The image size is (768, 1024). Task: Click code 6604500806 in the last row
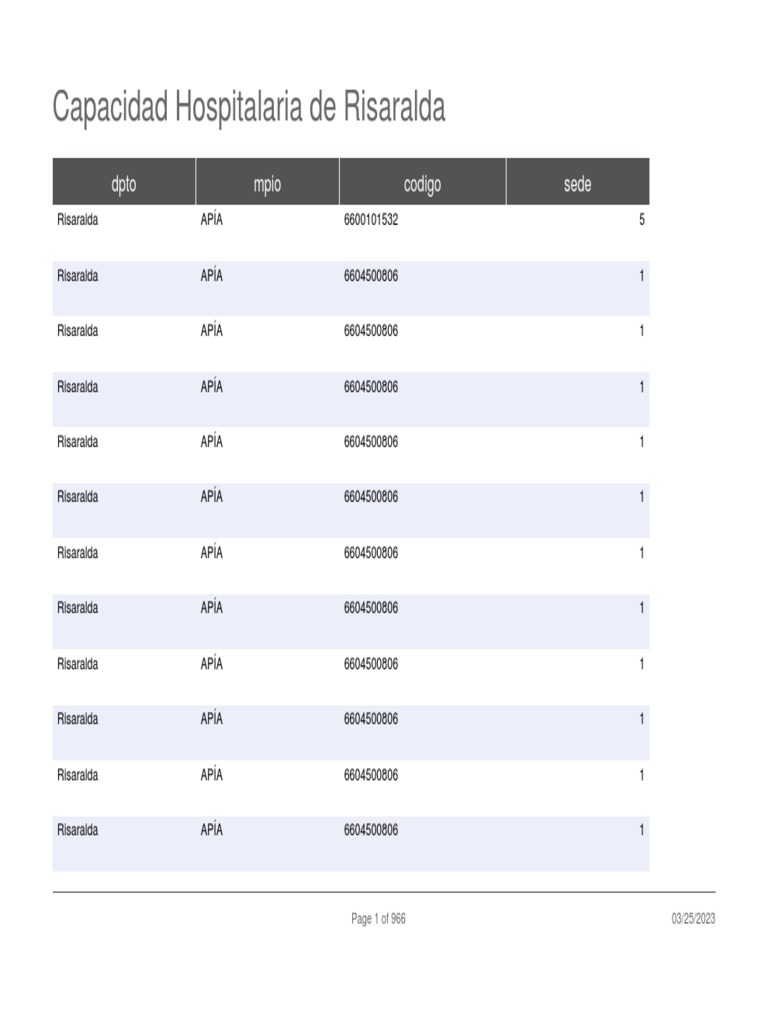point(371,830)
